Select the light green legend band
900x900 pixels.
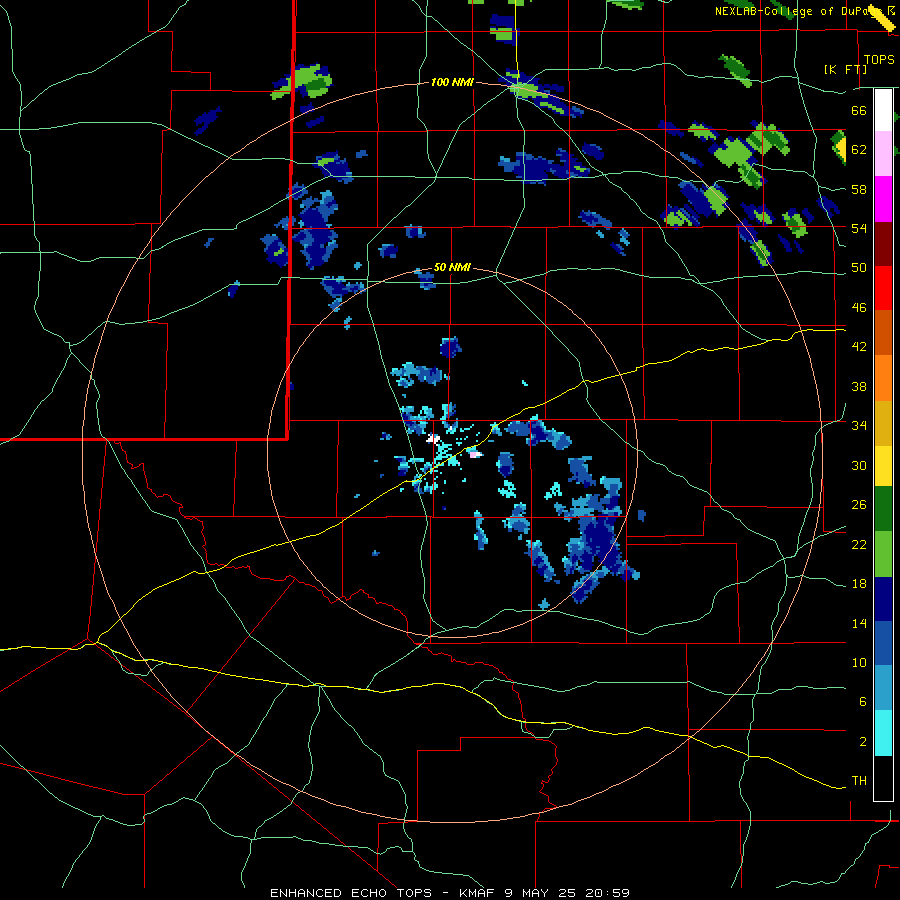[x=883, y=554]
